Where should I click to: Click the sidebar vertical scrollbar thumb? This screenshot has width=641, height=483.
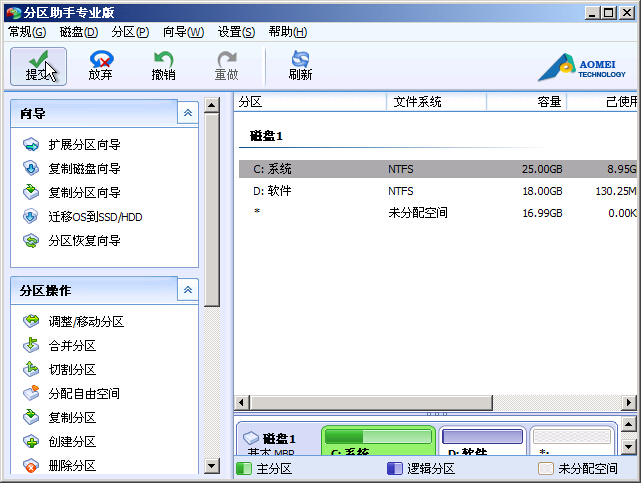(212, 210)
